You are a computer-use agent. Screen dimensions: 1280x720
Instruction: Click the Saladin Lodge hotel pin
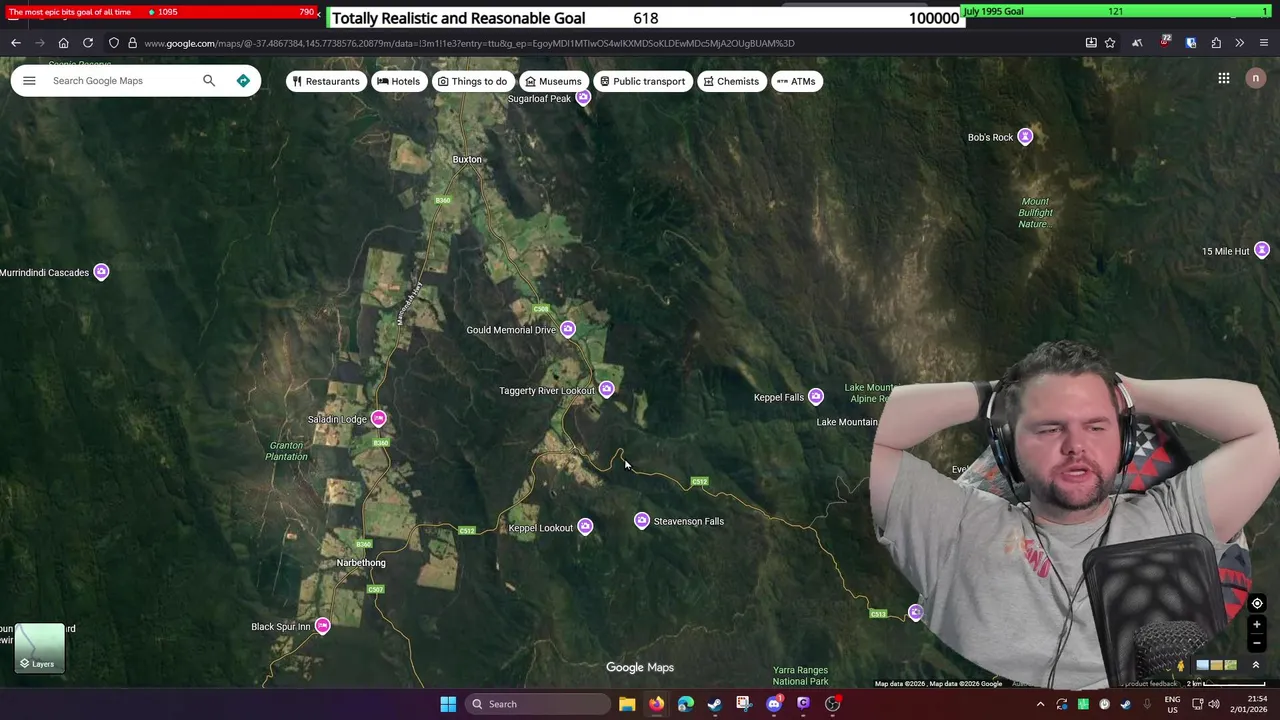click(x=378, y=419)
